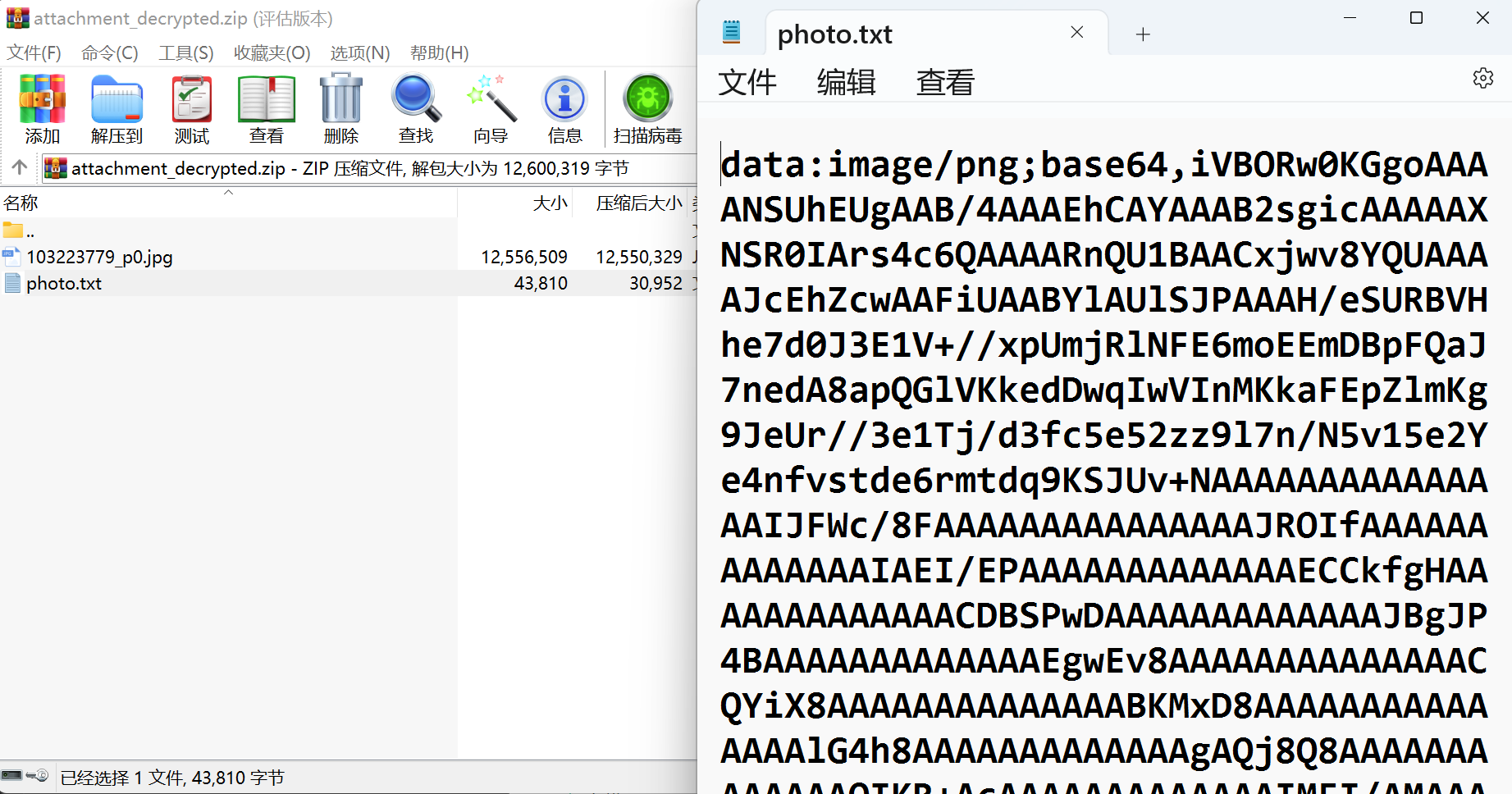Open the 文件(F) menu in WinRAR
The height and width of the screenshot is (794, 1512).
pyautogui.click(x=34, y=53)
